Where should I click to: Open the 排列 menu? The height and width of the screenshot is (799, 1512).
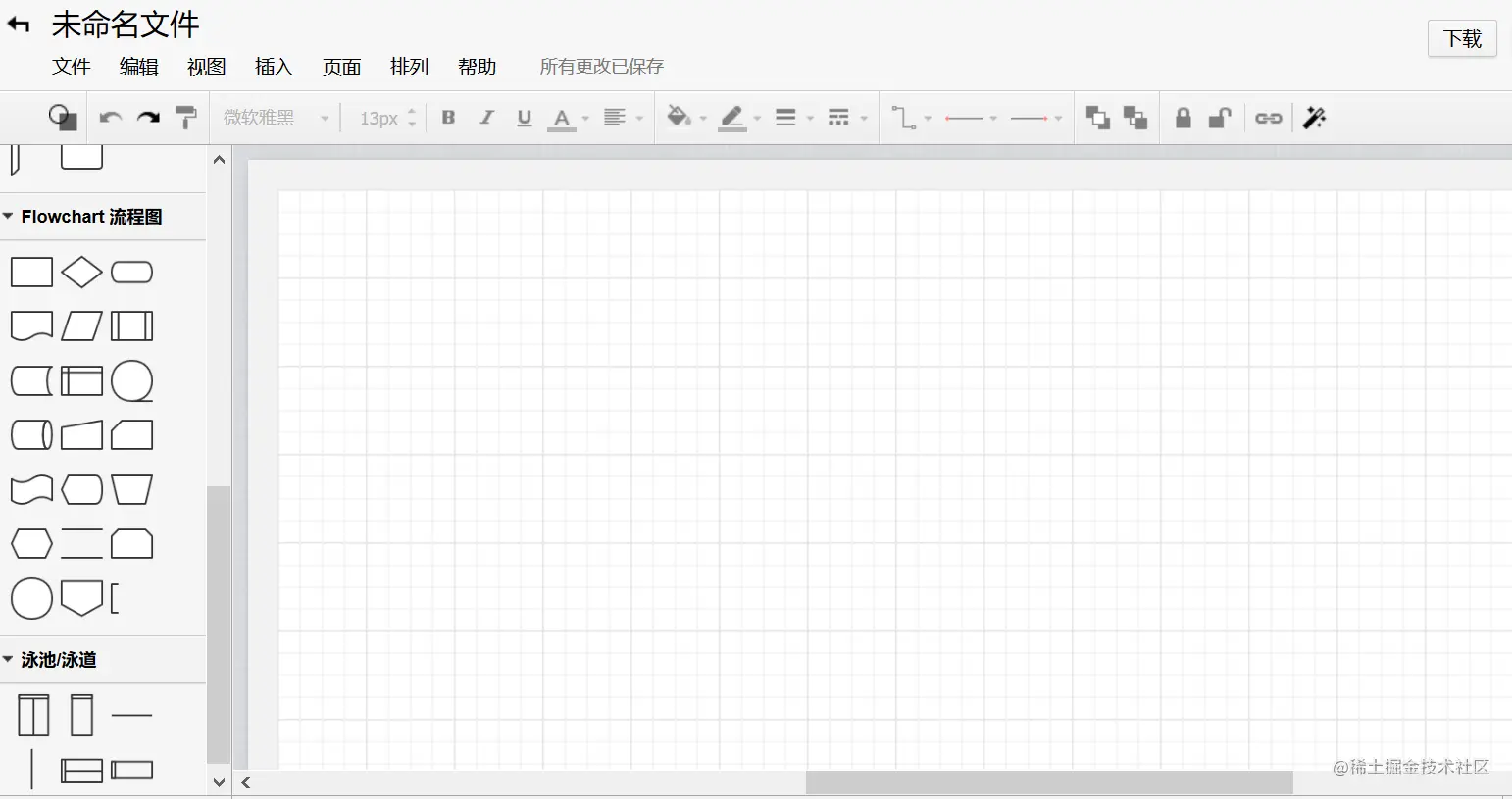click(x=410, y=67)
